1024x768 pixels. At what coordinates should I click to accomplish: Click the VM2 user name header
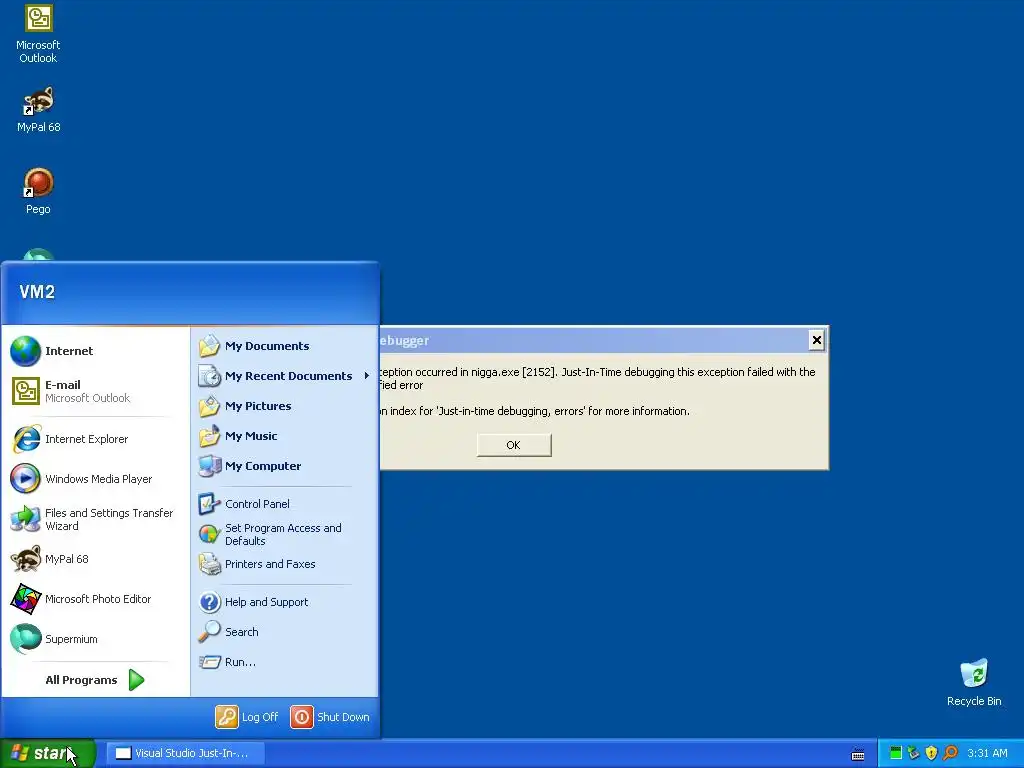click(x=37, y=292)
